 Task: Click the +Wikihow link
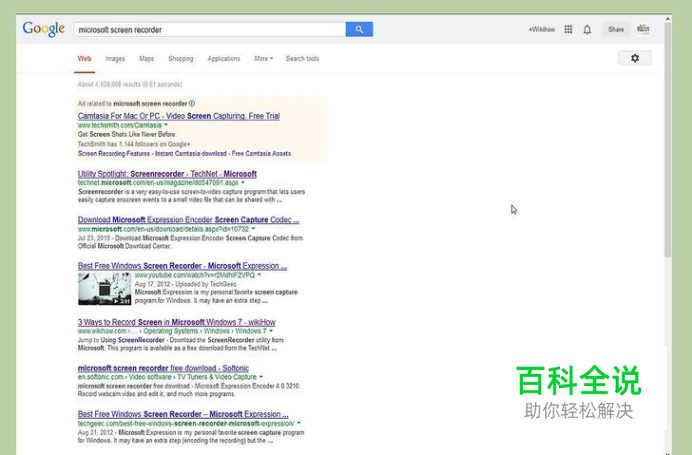[542, 30]
